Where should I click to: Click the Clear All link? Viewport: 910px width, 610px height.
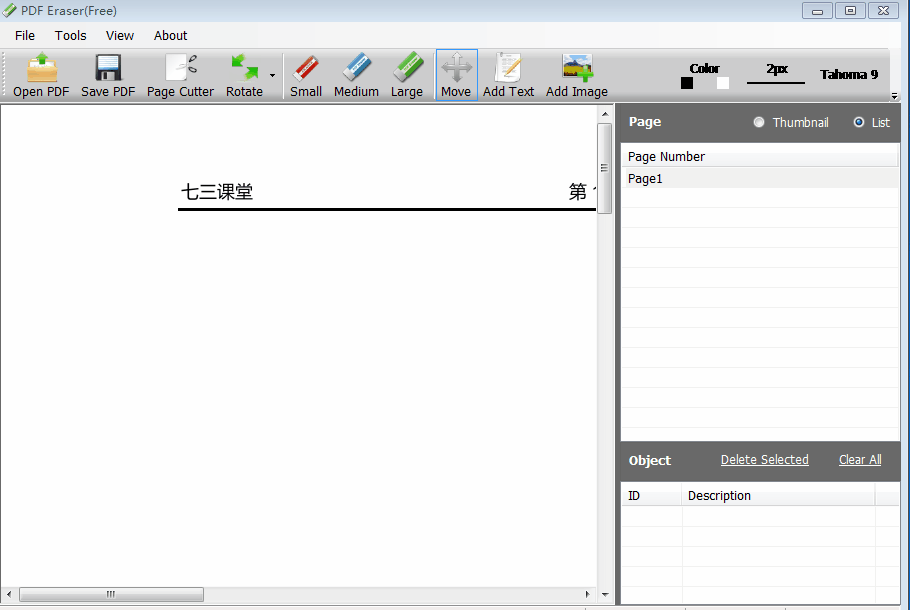coord(860,460)
